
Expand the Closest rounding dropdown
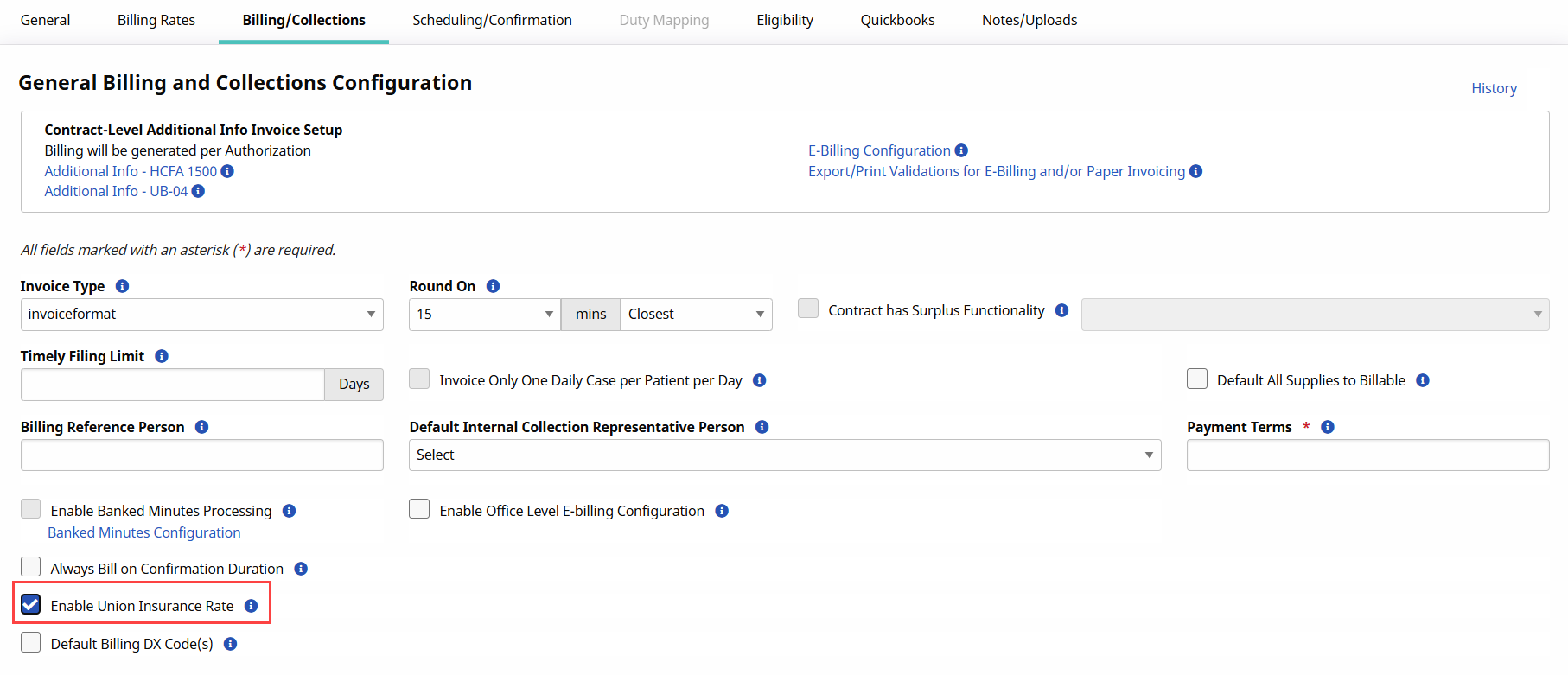tap(696, 315)
